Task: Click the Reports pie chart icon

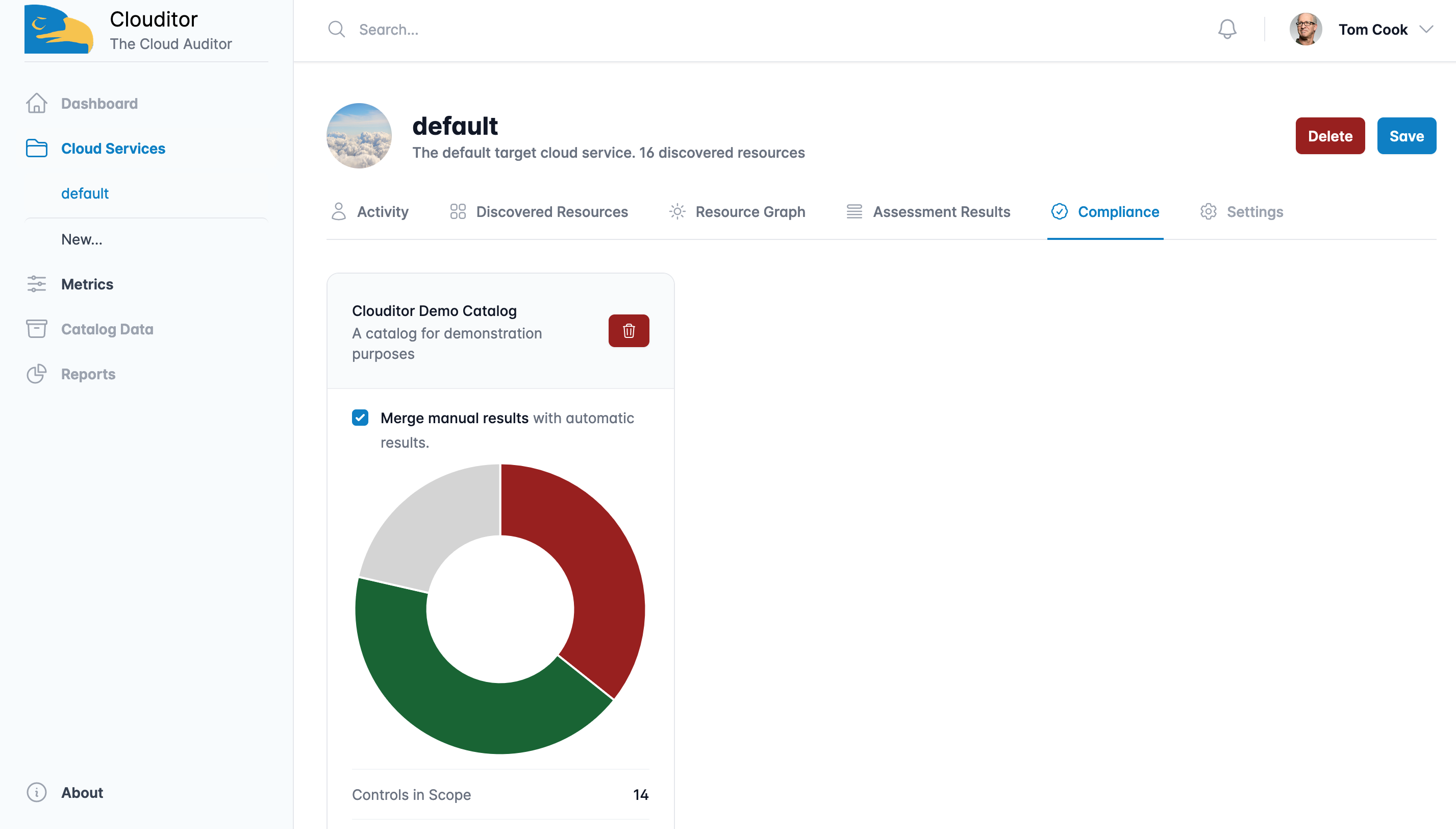Action: coord(36,374)
